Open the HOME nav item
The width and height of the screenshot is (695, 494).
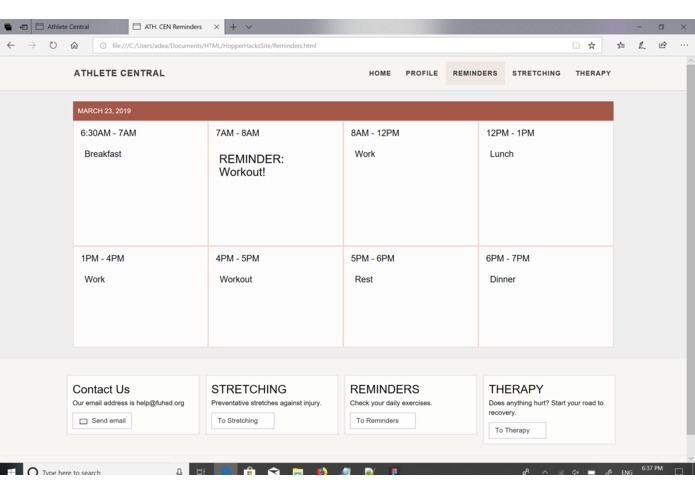click(x=380, y=73)
